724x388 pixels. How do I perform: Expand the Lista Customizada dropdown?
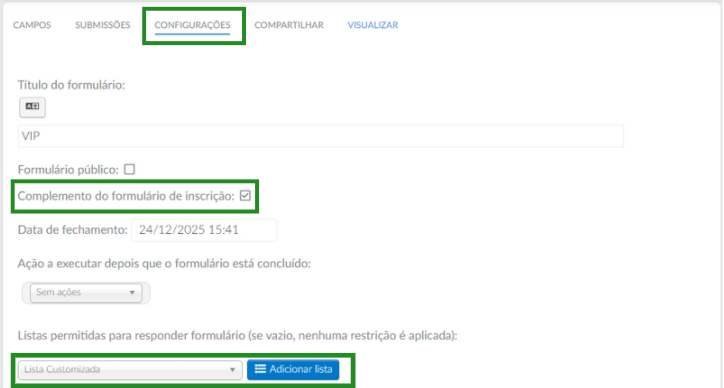coord(130,370)
